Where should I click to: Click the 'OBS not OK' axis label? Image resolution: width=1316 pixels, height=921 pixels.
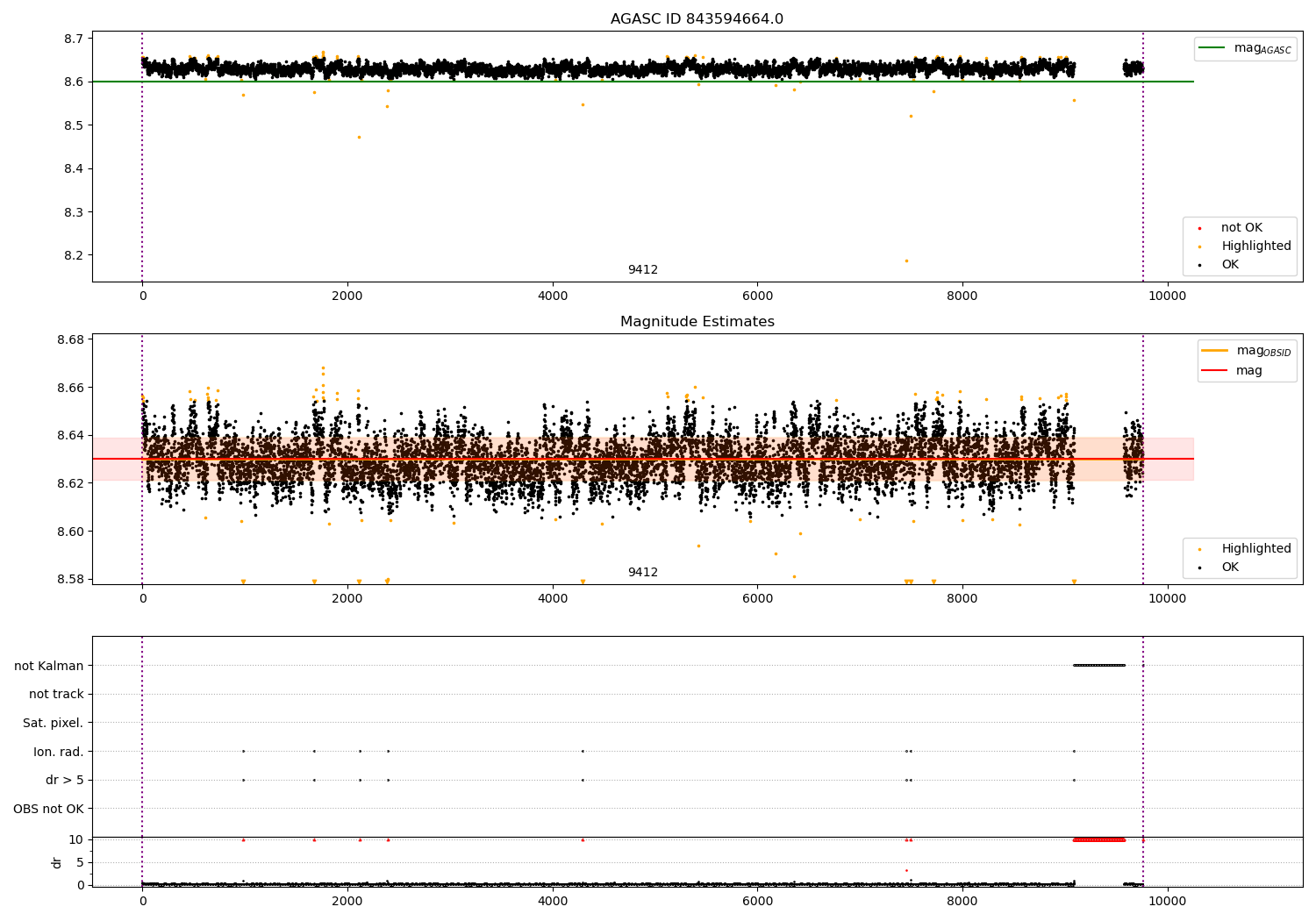tap(49, 810)
